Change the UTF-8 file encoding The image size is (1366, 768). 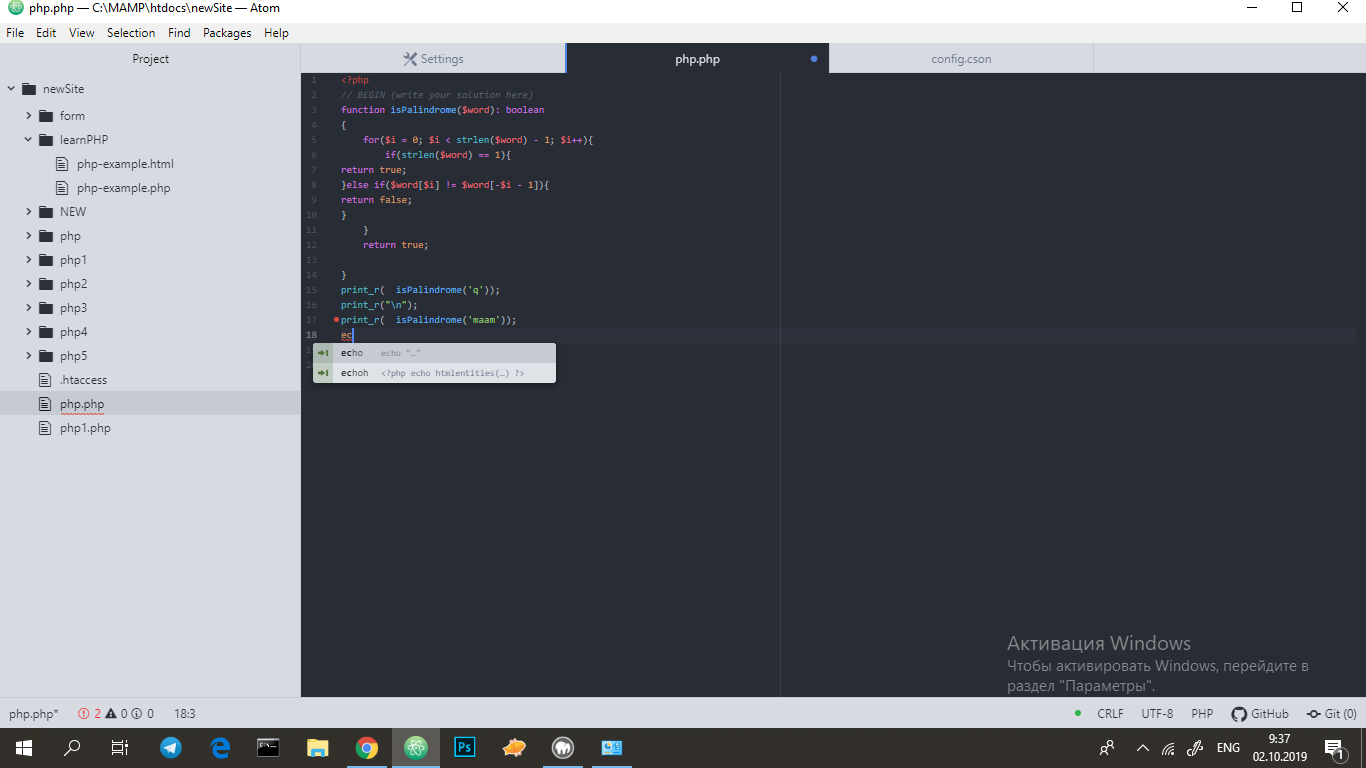[x=1157, y=714]
